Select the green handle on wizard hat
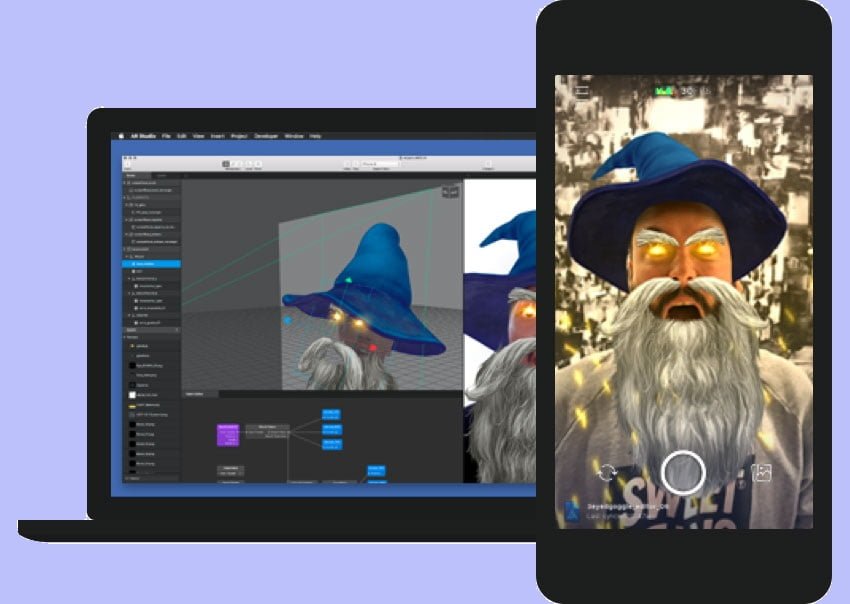Viewport: 850px width, 604px height. coord(349,281)
